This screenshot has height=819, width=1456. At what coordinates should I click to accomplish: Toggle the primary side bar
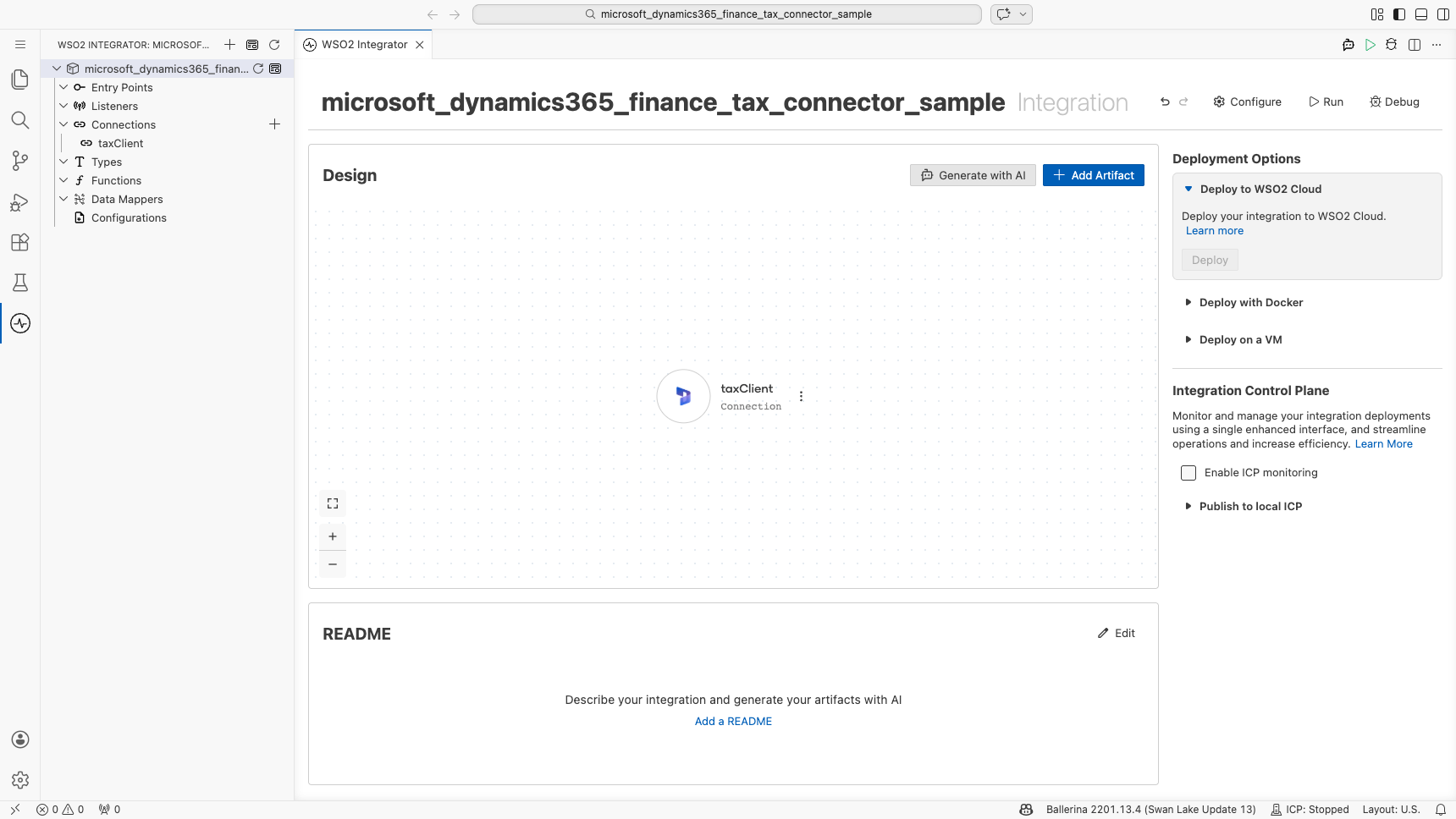1399,14
